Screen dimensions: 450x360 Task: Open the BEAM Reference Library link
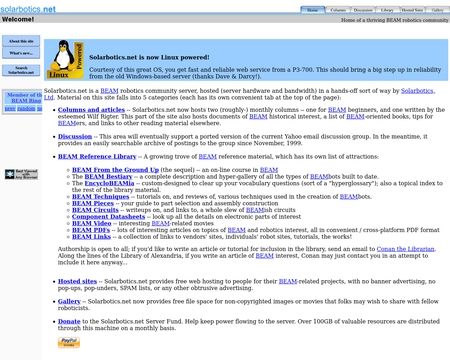pyautogui.click(x=97, y=156)
